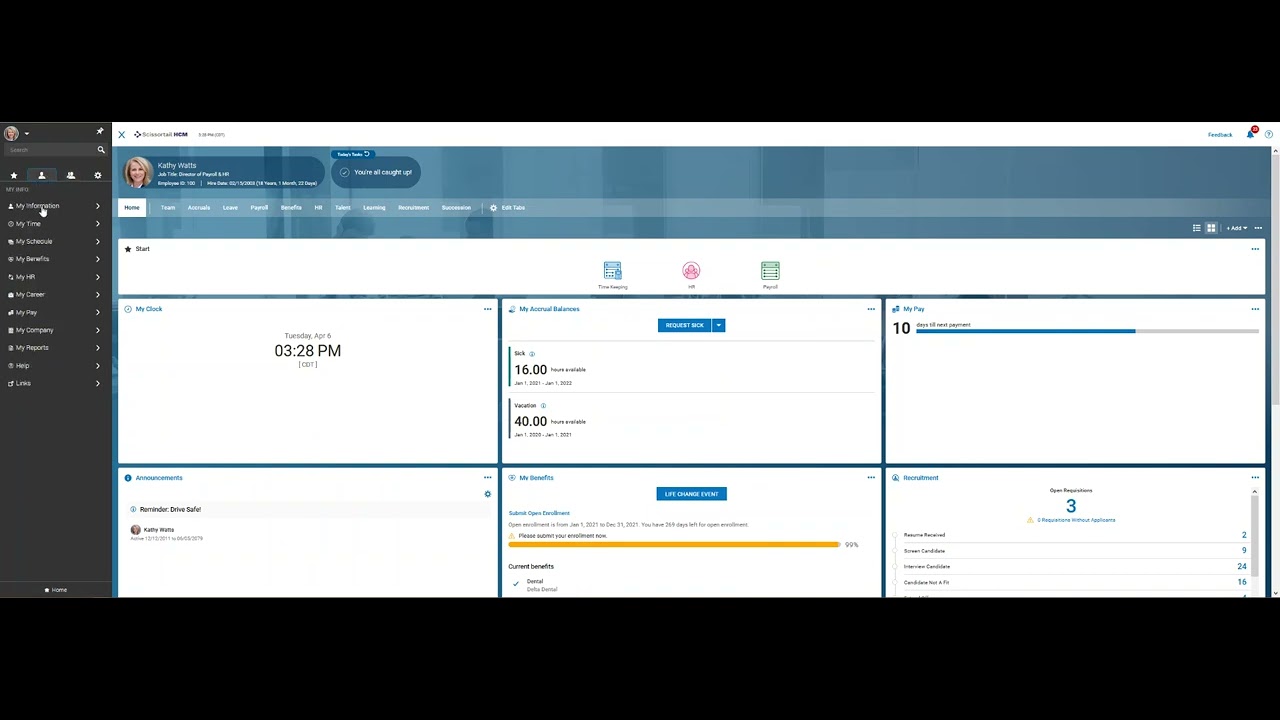Viewport: 1280px width, 720px height.
Task: Open dashboard-level more options ellipsis
Action: pyautogui.click(x=1258, y=228)
